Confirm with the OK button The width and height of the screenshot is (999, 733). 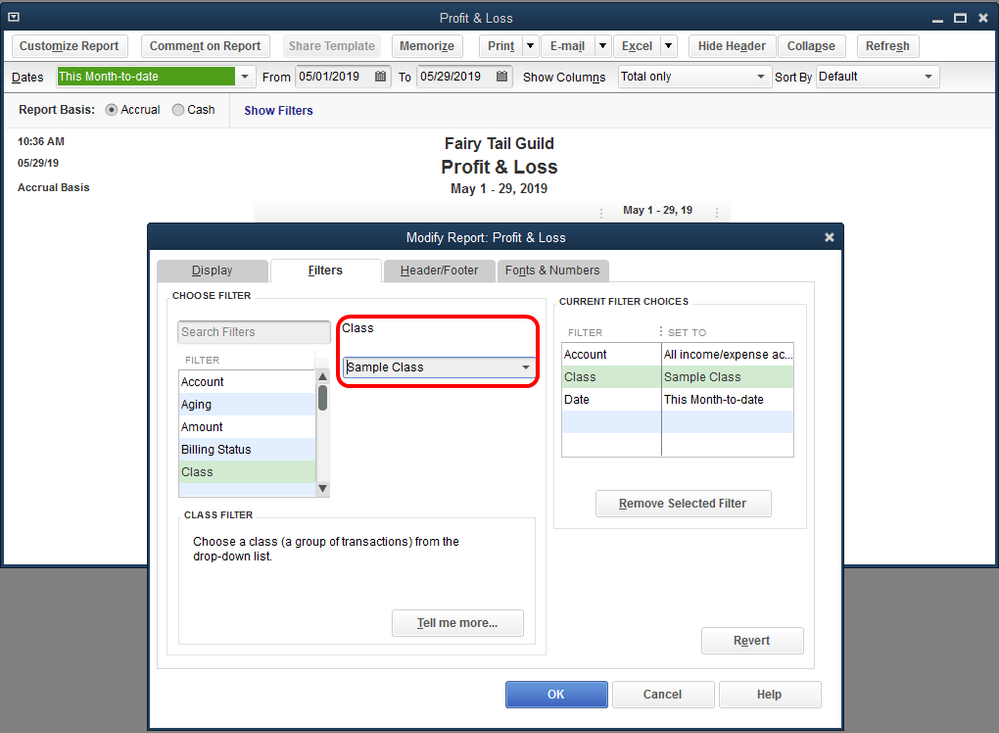(x=556, y=694)
